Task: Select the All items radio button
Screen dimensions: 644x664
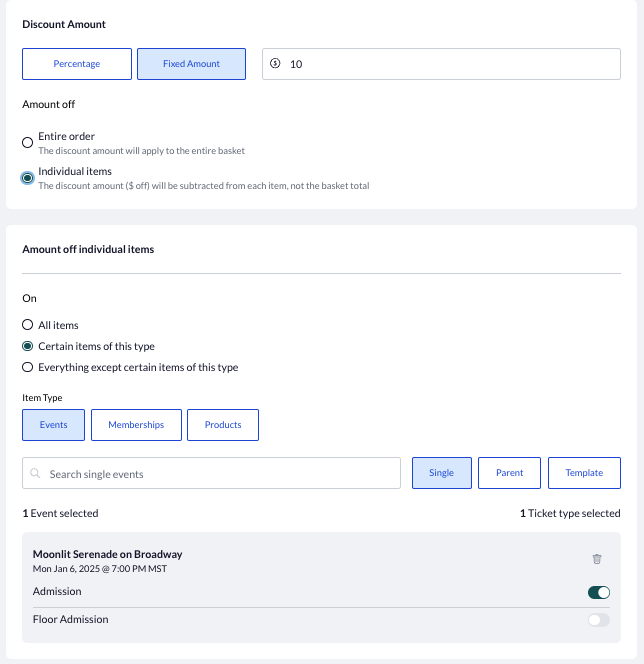Action: coord(28,325)
